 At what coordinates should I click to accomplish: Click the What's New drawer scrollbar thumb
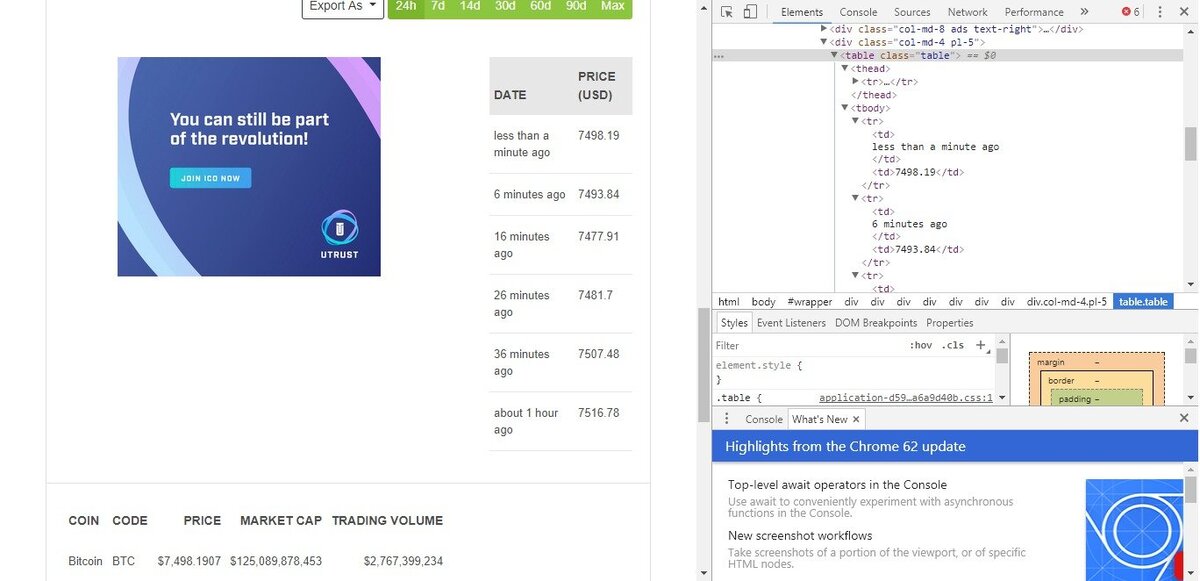[x=1191, y=490]
